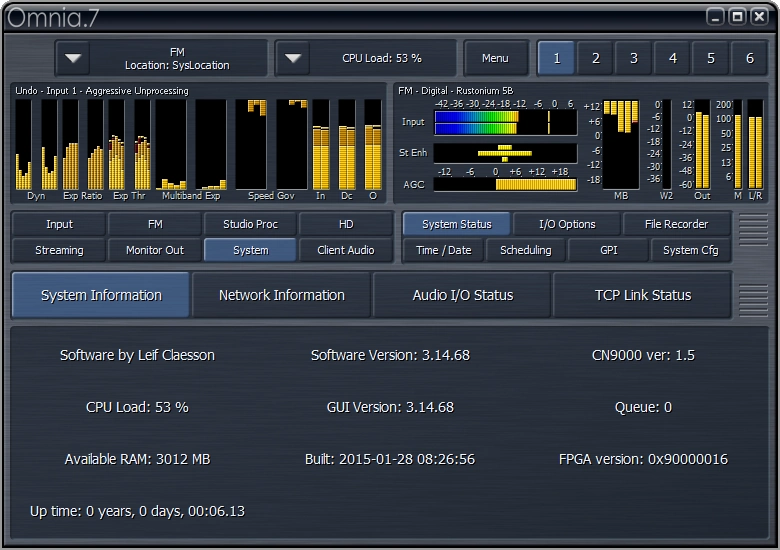Switch to I/O Options submenu
The width and height of the screenshot is (780, 550).
click(567, 224)
